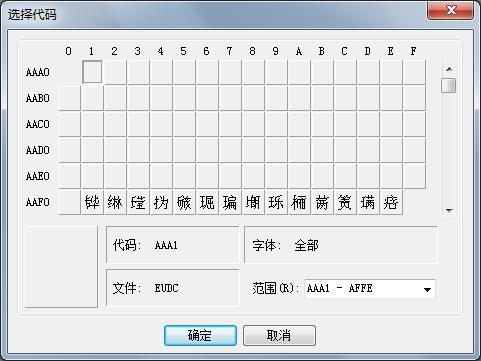Screen dimensions: 481x361
Task: Select glyph in row AAF0 column C
Action: 345,202
